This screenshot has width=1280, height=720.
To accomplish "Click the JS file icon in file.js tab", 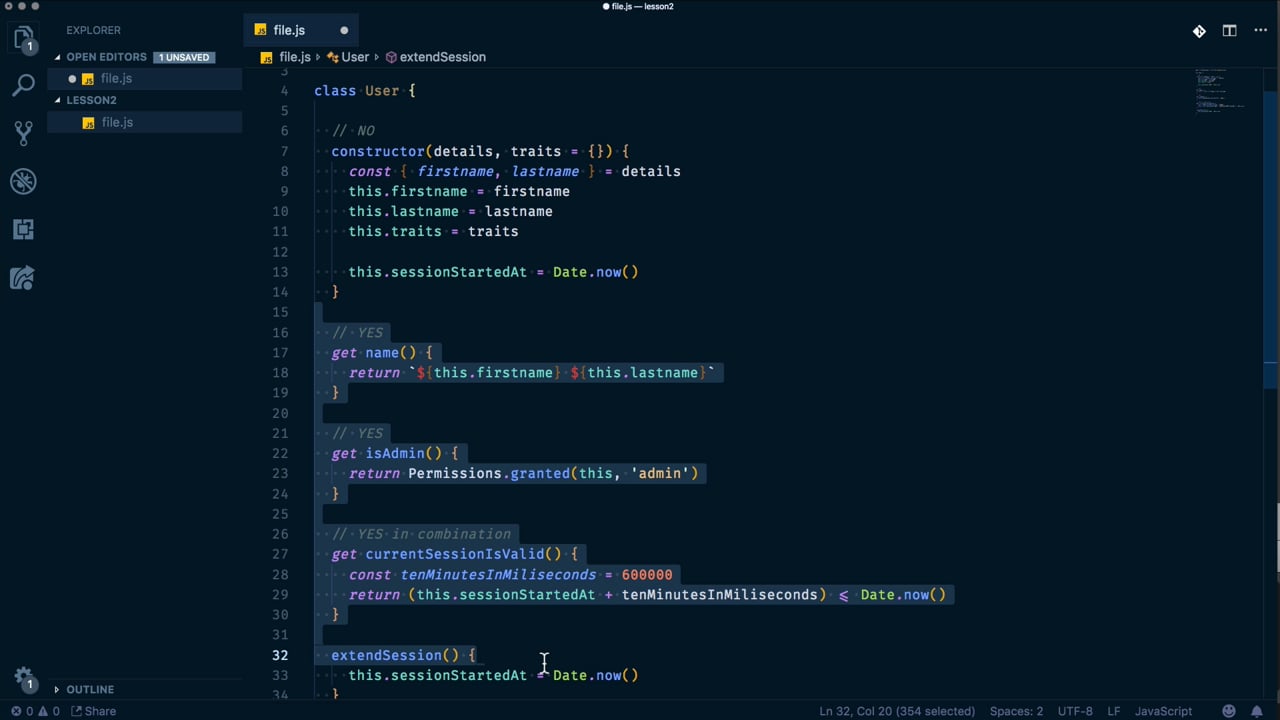I will pyautogui.click(x=261, y=31).
